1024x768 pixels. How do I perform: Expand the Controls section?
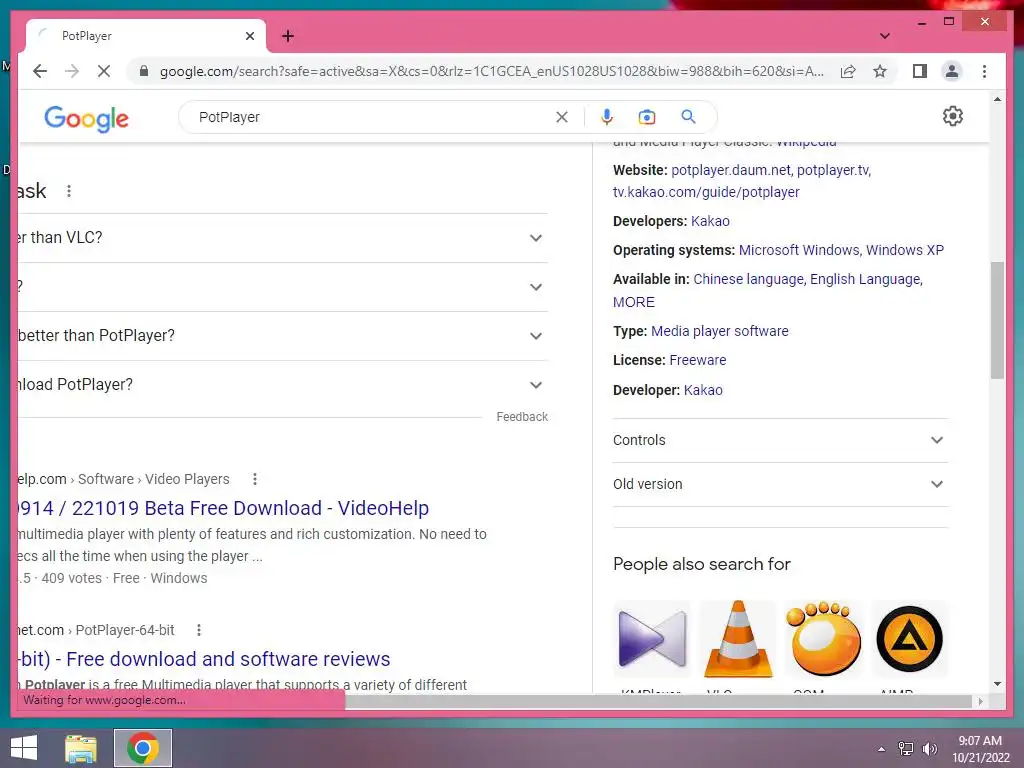tap(780, 440)
